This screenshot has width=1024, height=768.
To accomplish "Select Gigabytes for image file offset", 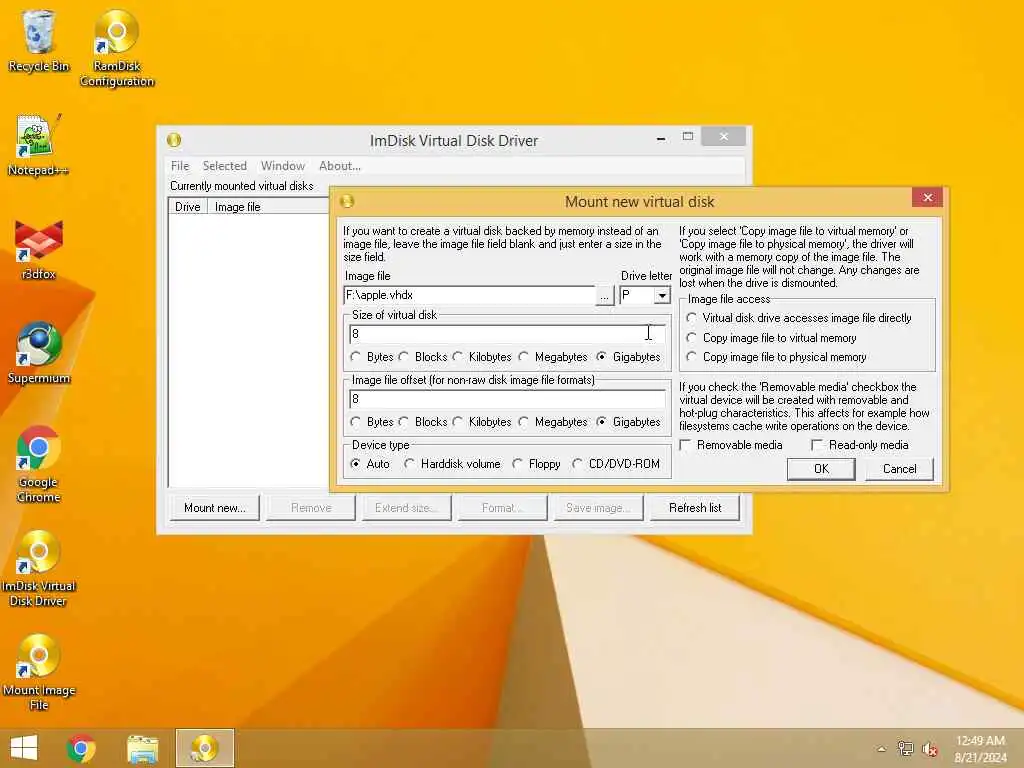I will 628,422.
